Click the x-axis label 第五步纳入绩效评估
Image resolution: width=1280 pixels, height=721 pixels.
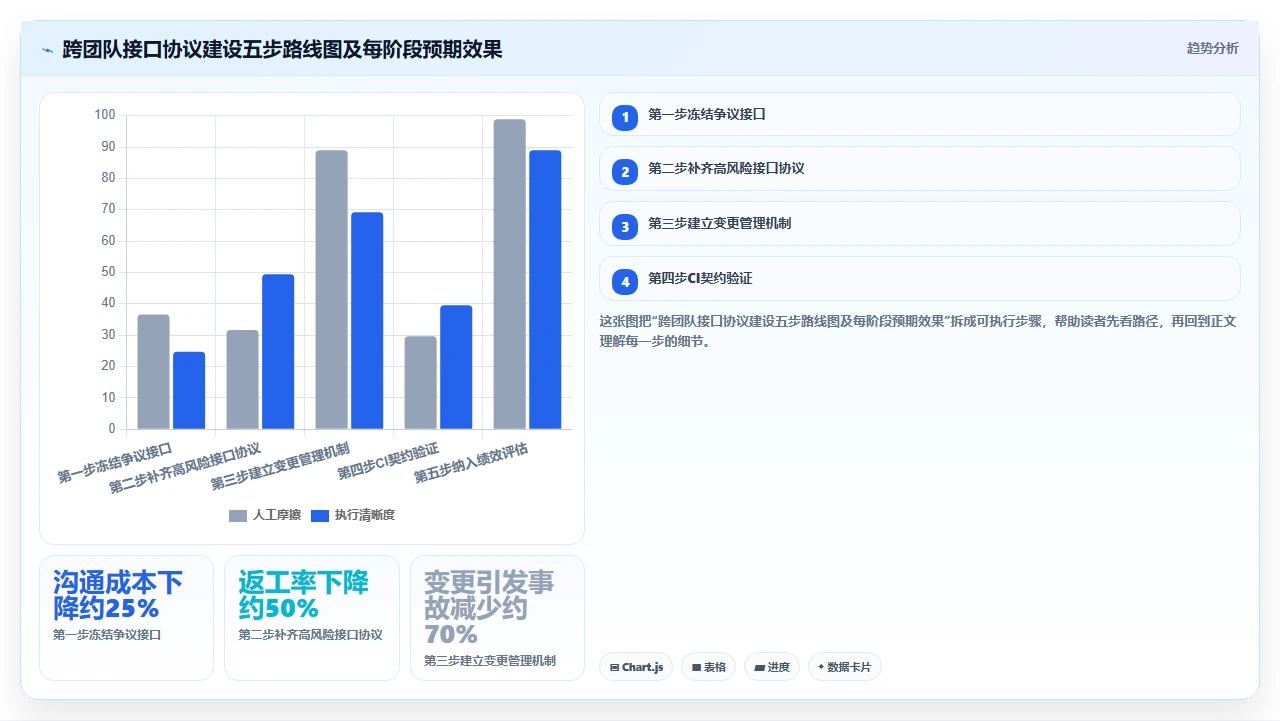click(x=471, y=463)
